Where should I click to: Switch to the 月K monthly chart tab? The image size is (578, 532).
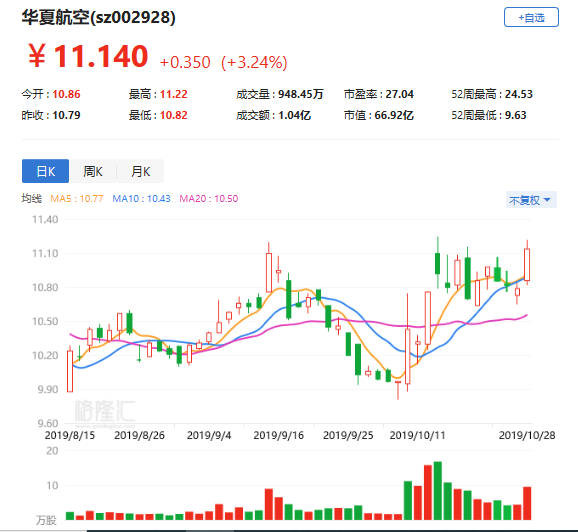pos(140,171)
